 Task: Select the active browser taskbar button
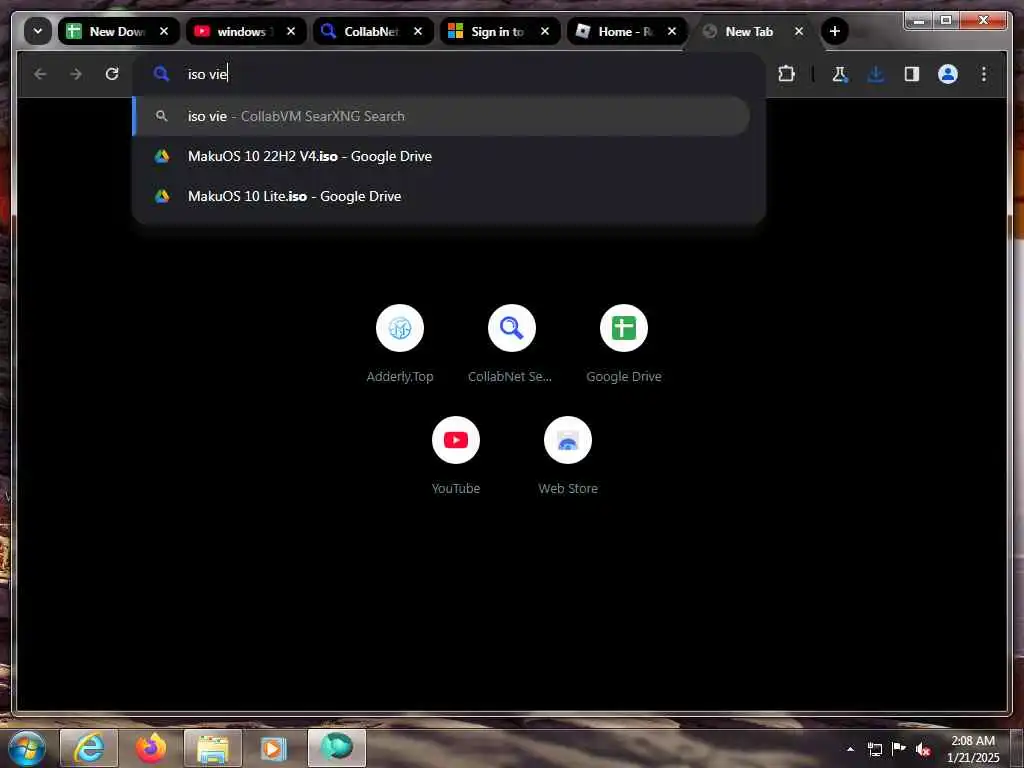pyautogui.click(x=337, y=748)
